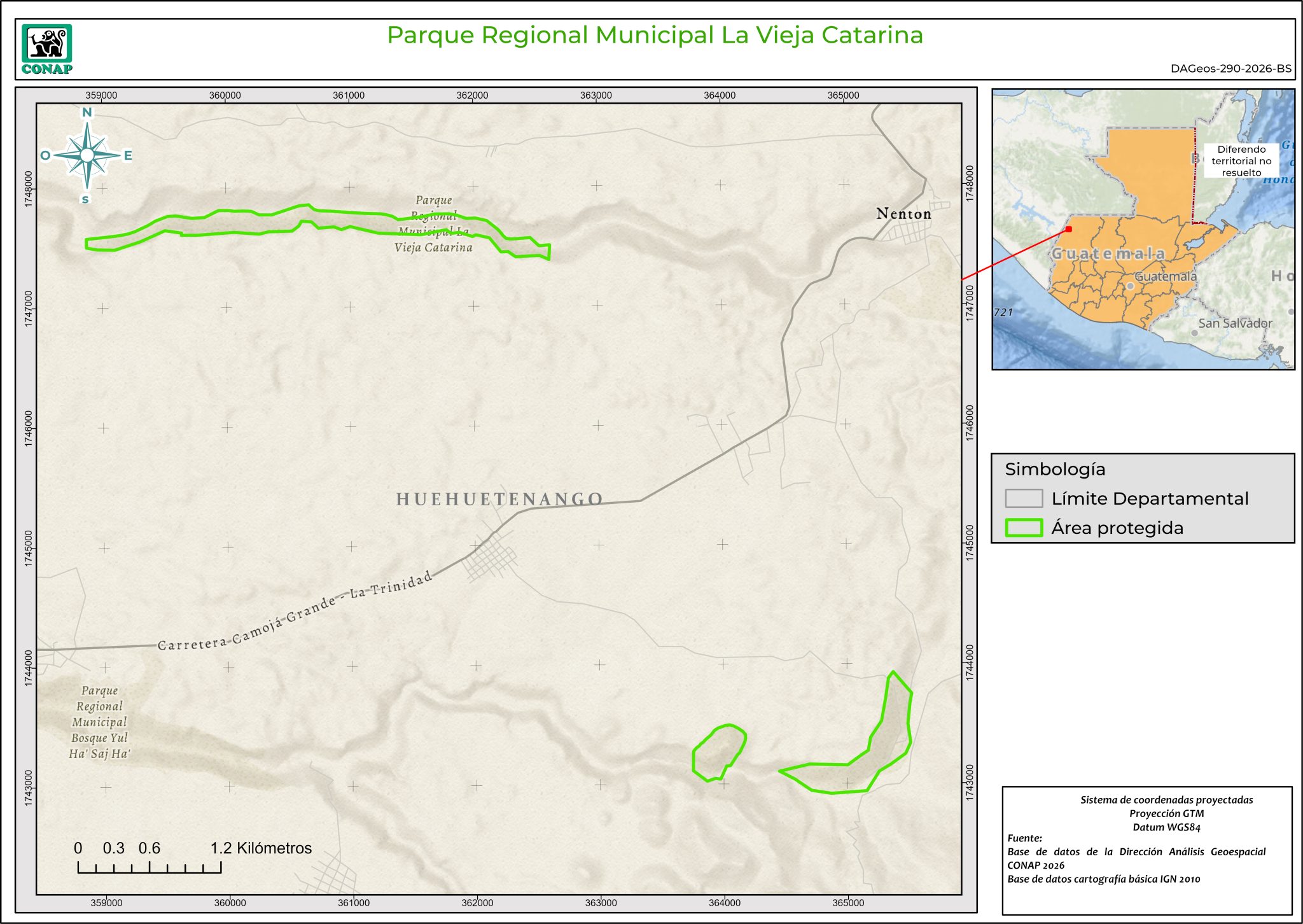
Task: Click the gray Límite Departamental legend swatch
Action: 1024,498
